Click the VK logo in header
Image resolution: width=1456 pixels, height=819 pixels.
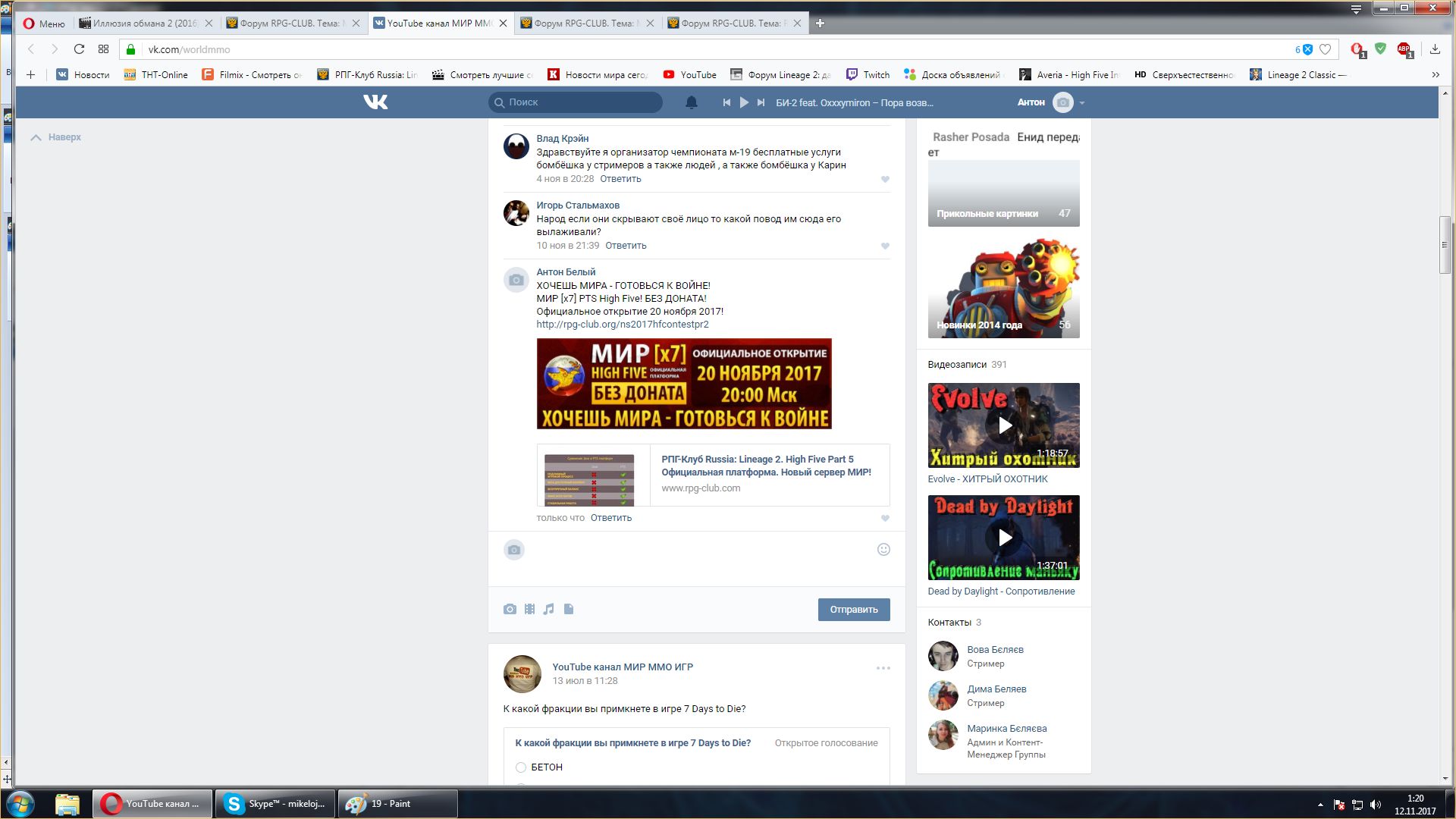click(x=375, y=102)
